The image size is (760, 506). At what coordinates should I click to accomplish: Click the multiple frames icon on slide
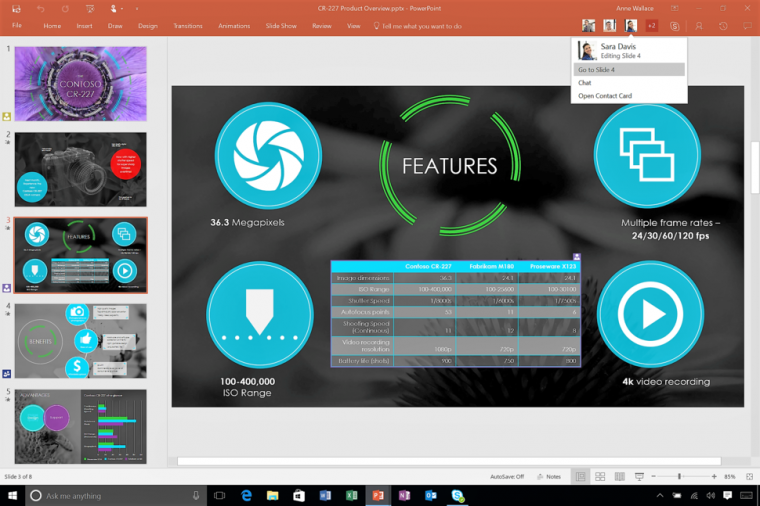click(x=647, y=155)
